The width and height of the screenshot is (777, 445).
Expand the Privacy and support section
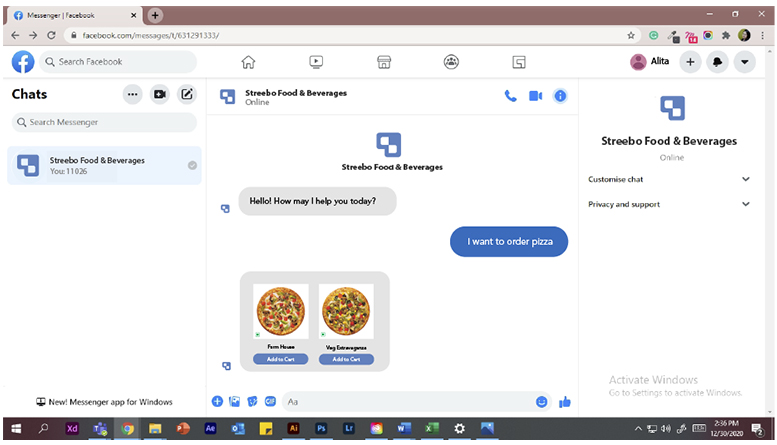tap(669, 204)
